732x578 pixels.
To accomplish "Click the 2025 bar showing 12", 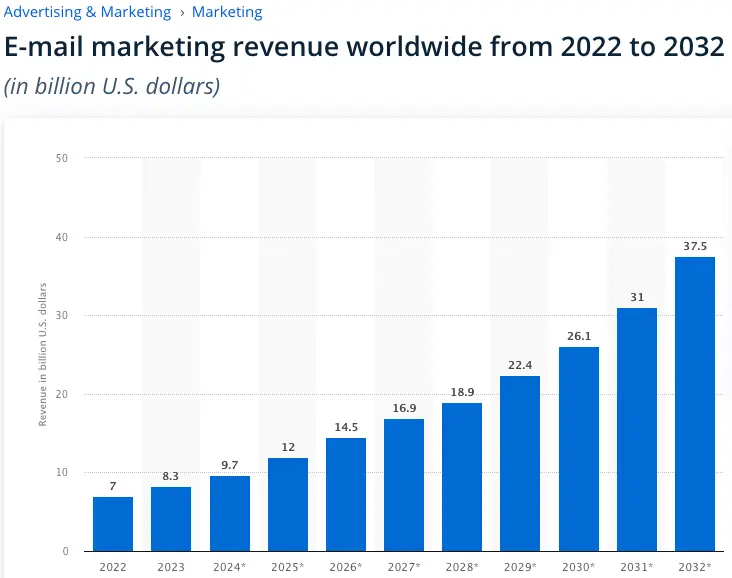I will click(x=288, y=504).
